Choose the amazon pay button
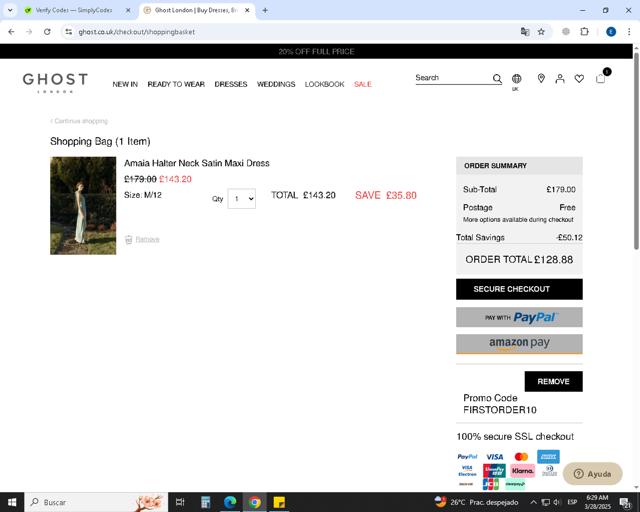This screenshot has height=512, width=640. pos(519,344)
